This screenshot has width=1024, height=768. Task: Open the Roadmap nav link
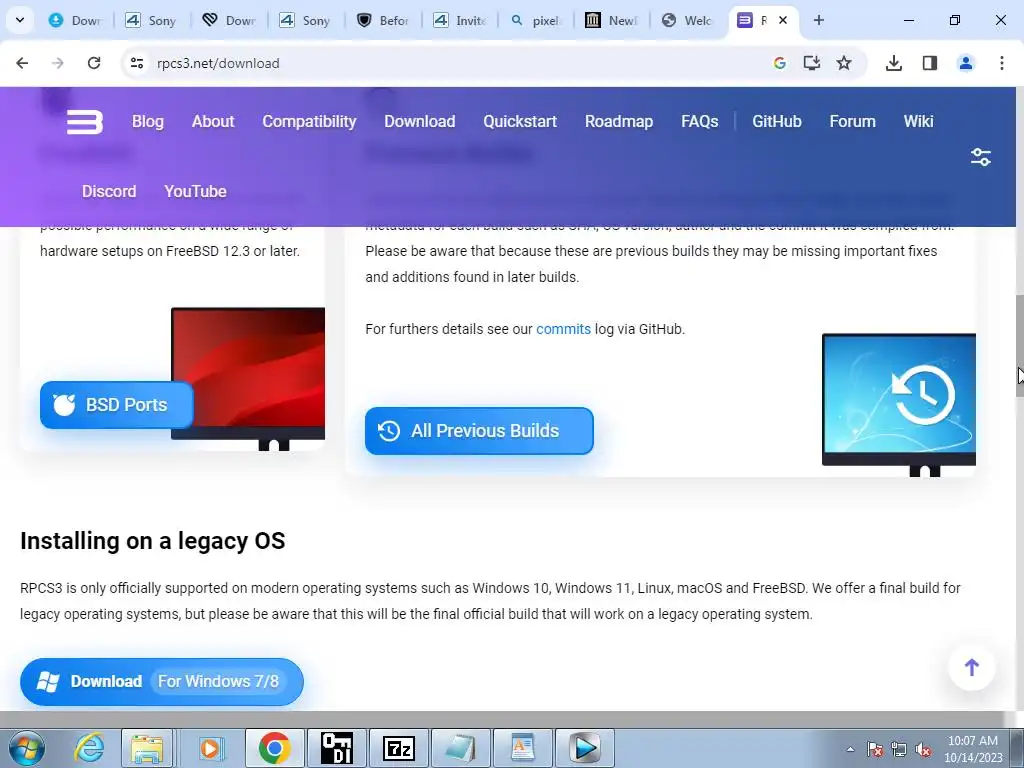(x=618, y=121)
